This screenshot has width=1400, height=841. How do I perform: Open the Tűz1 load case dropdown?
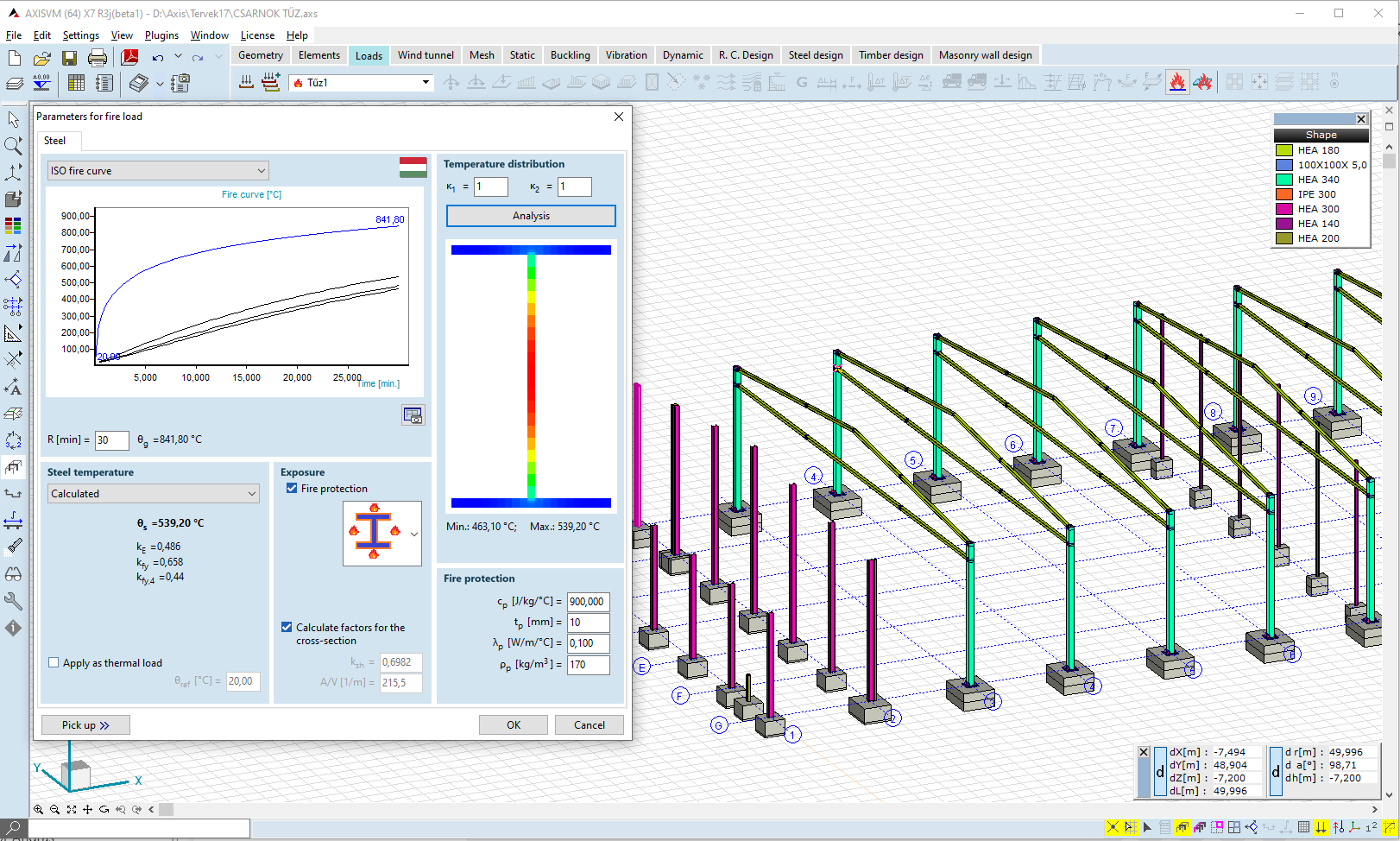(426, 82)
